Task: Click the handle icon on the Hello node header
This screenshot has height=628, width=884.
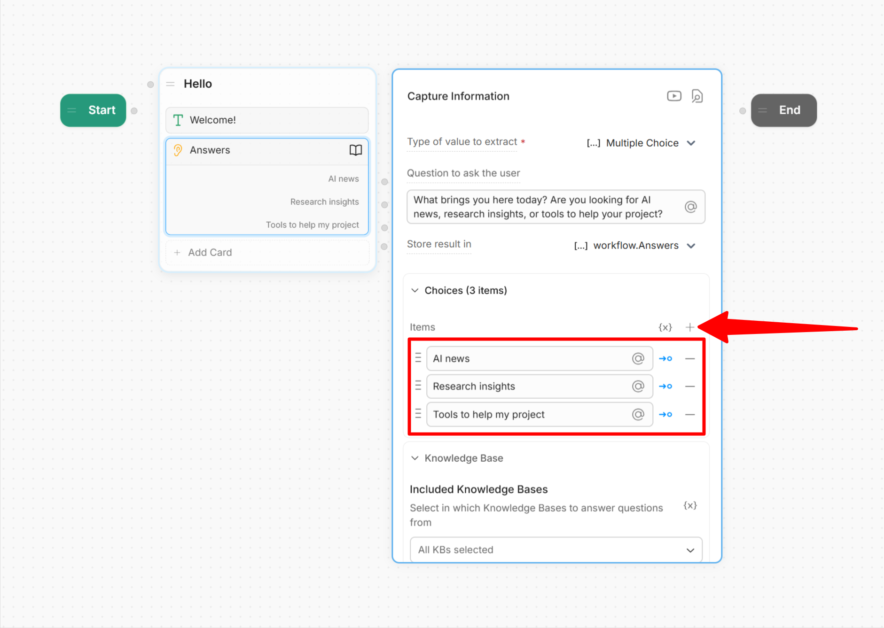Action: coord(170,84)
